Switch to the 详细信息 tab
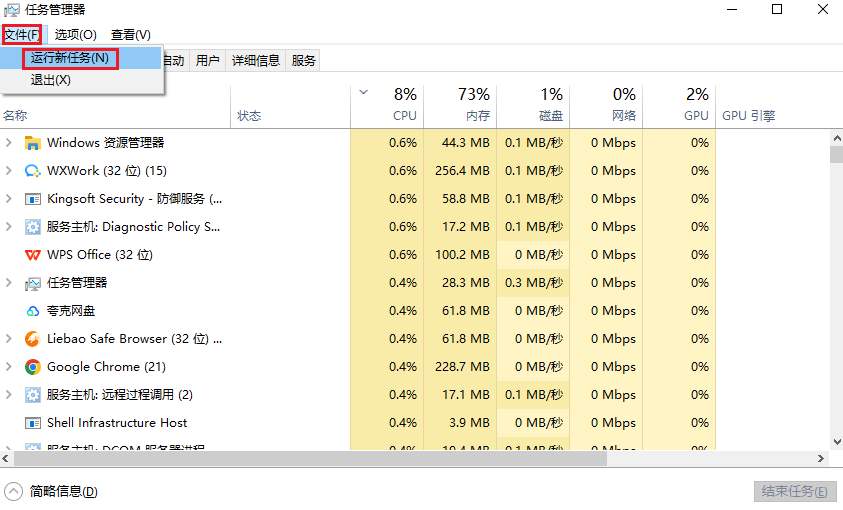This screenshot has width=843, height=510. (256, 60)
